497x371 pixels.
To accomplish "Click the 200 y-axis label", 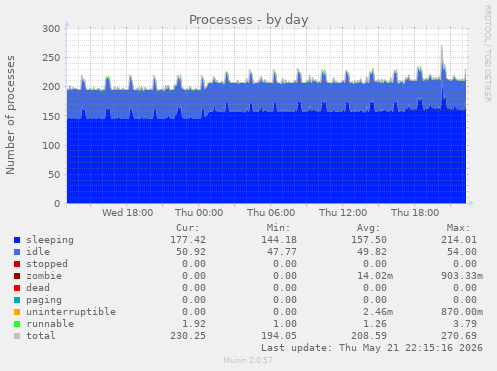I will coord(51,87).
